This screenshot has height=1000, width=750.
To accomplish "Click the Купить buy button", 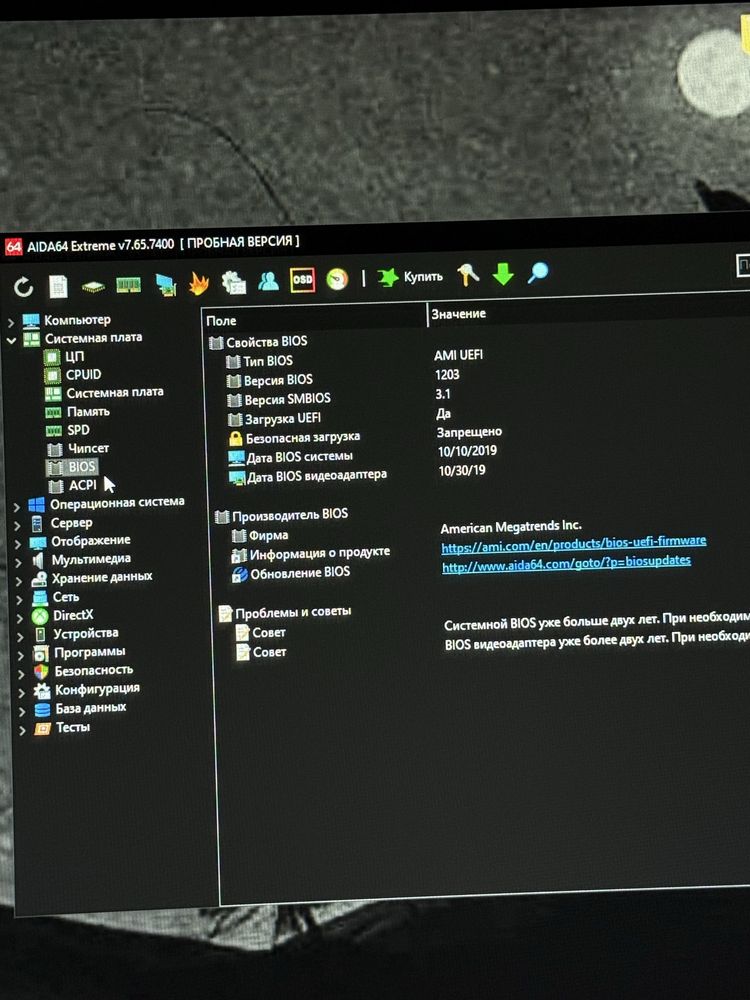I will click(409, 277).
